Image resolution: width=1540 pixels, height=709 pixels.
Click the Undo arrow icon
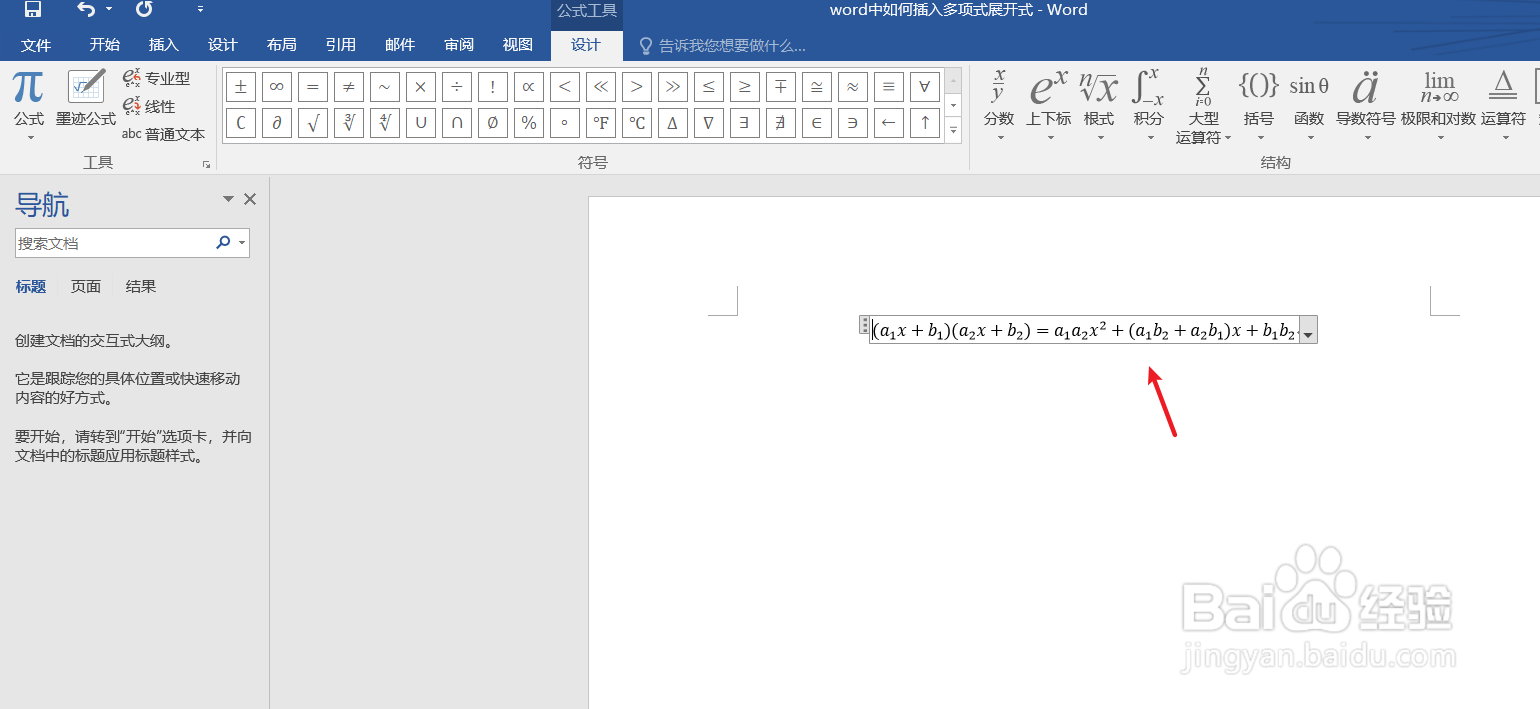87,10
